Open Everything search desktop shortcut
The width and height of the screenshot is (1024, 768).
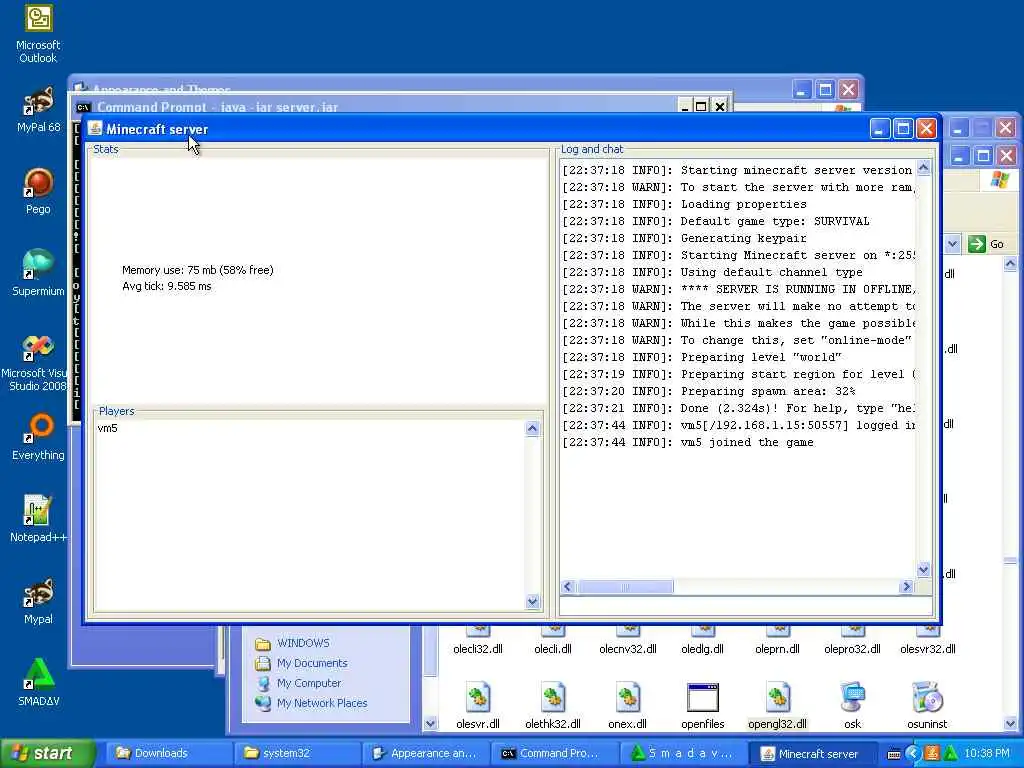coord(38,437)
